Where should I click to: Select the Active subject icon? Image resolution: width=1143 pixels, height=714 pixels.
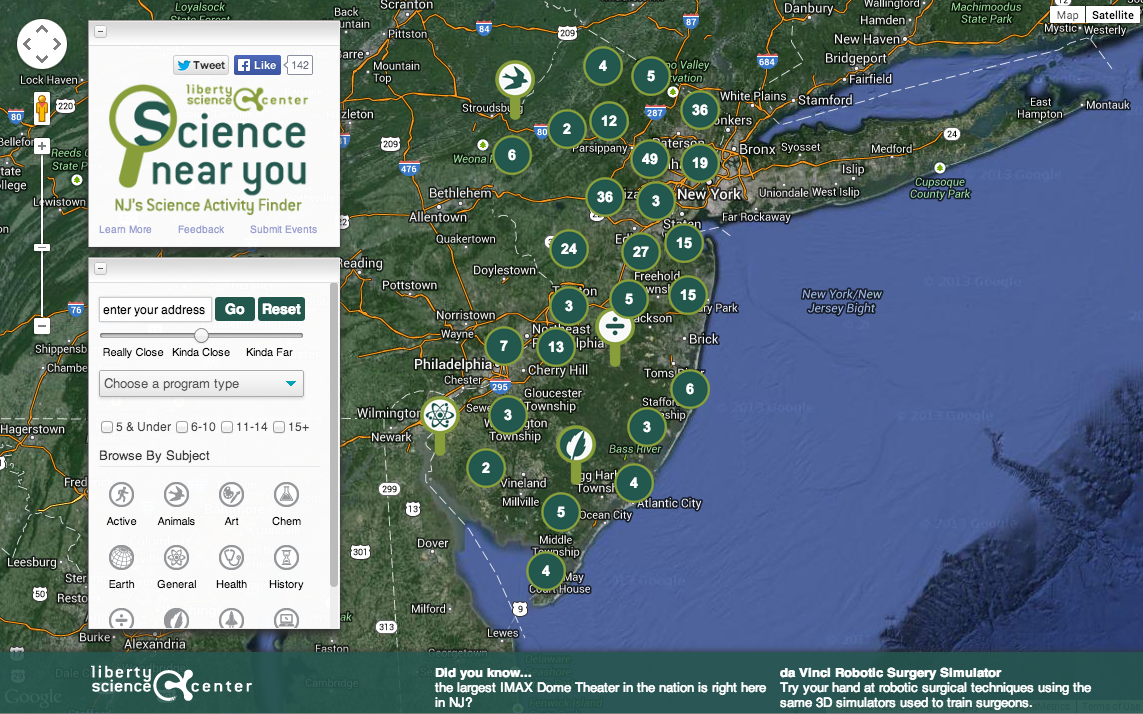pos(122,494)
